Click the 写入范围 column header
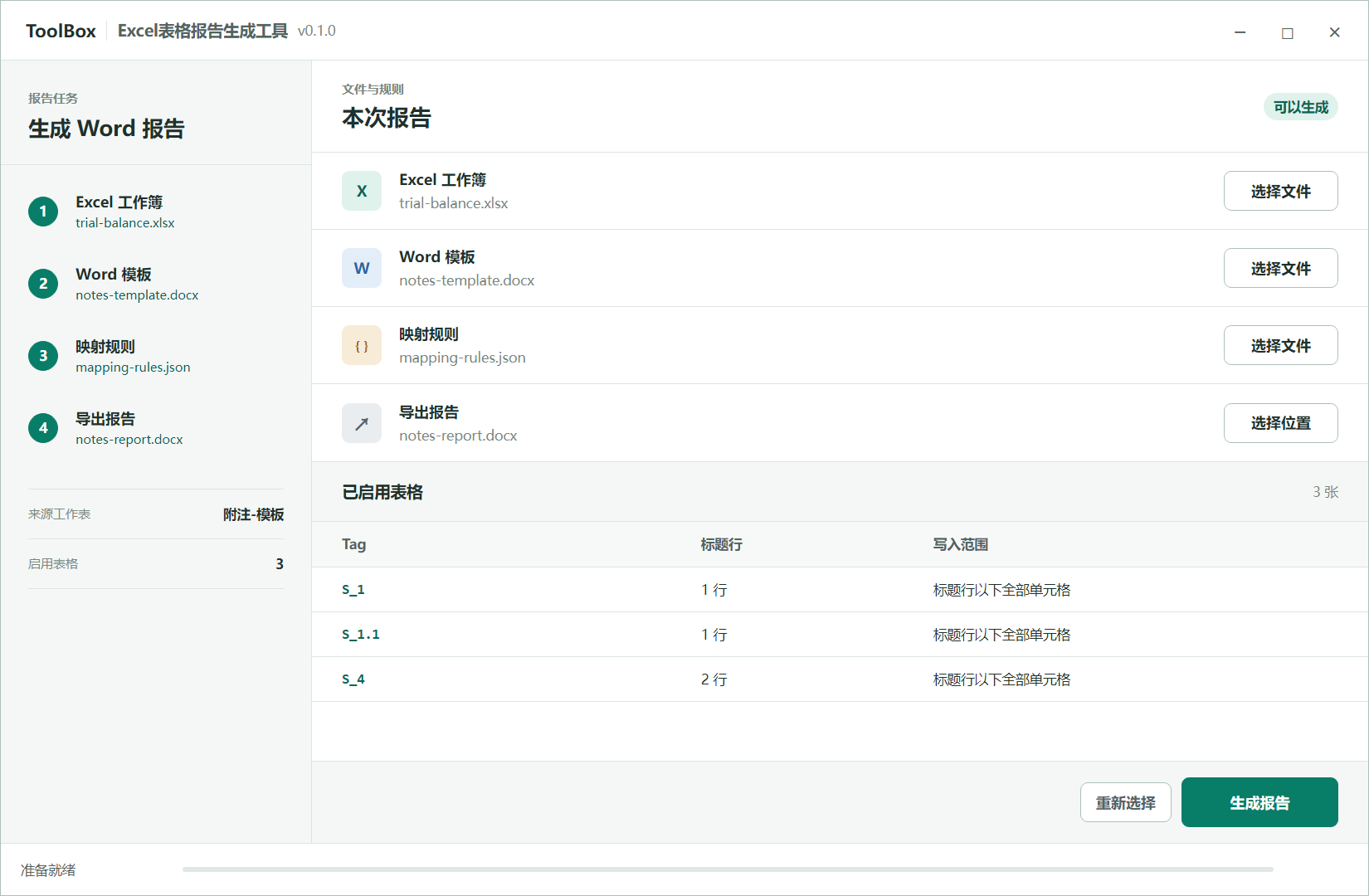 click(960, 544)
